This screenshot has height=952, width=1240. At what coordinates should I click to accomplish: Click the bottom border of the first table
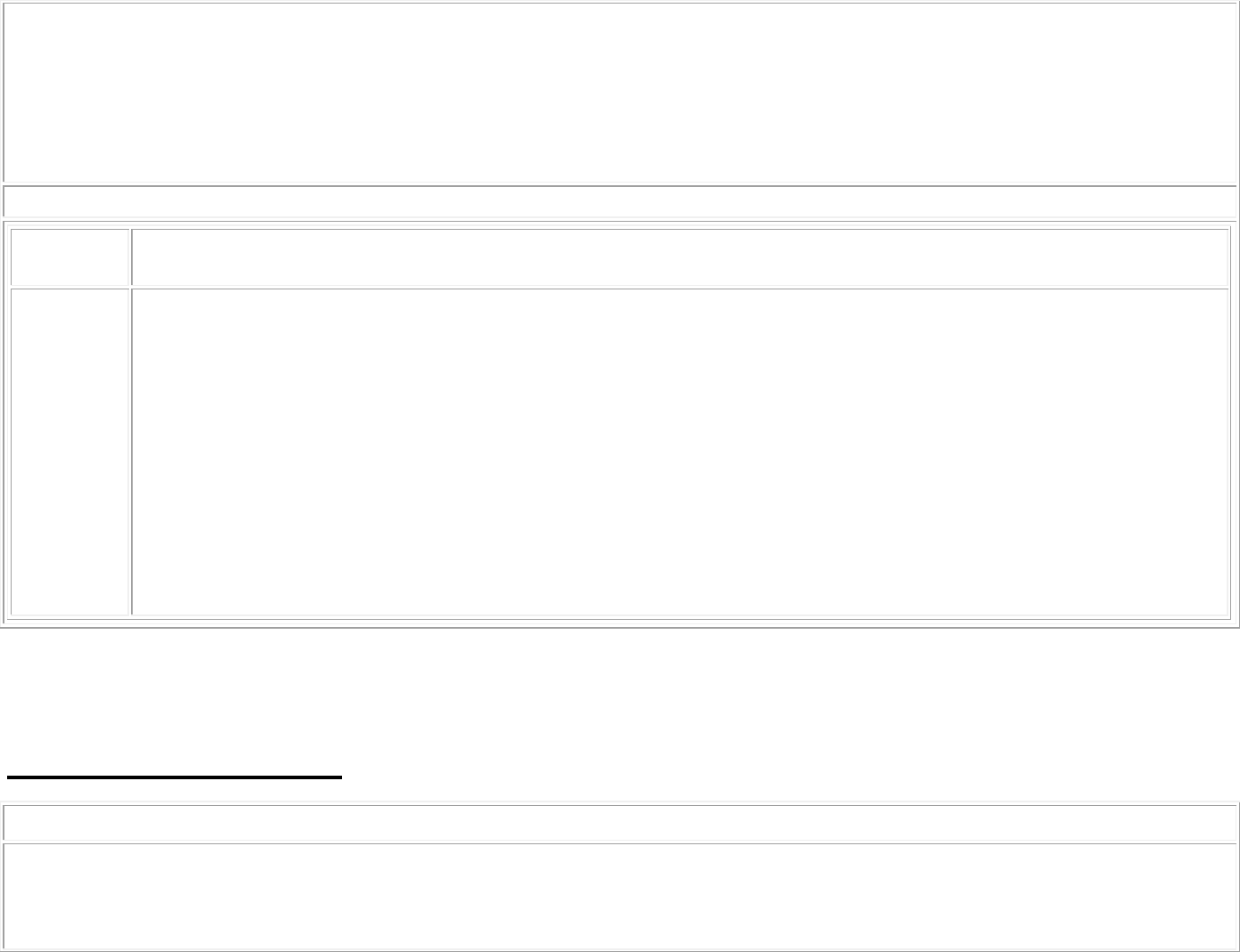(619, 627)
